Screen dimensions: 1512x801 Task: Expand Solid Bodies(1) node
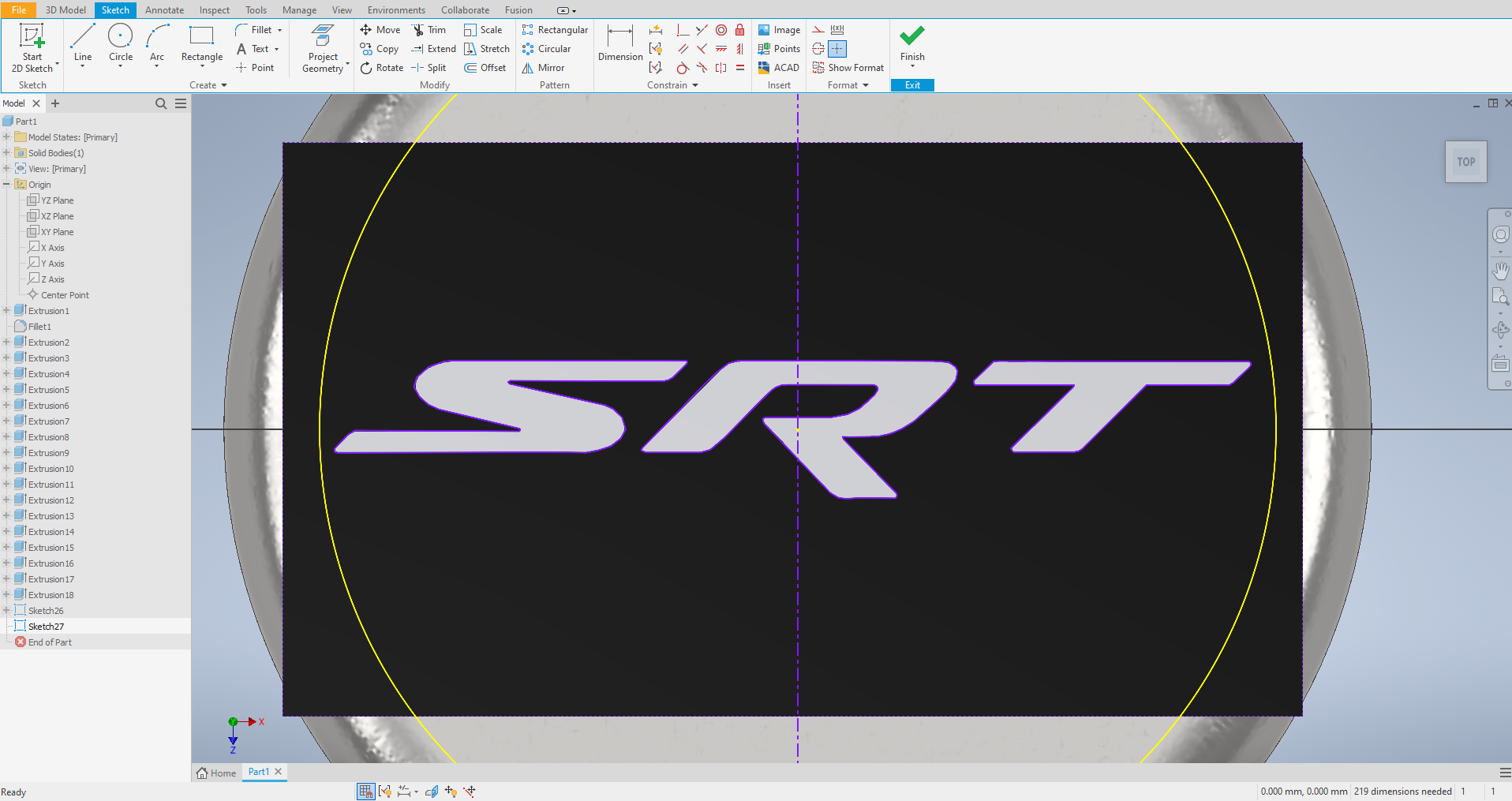pos(6,153)
